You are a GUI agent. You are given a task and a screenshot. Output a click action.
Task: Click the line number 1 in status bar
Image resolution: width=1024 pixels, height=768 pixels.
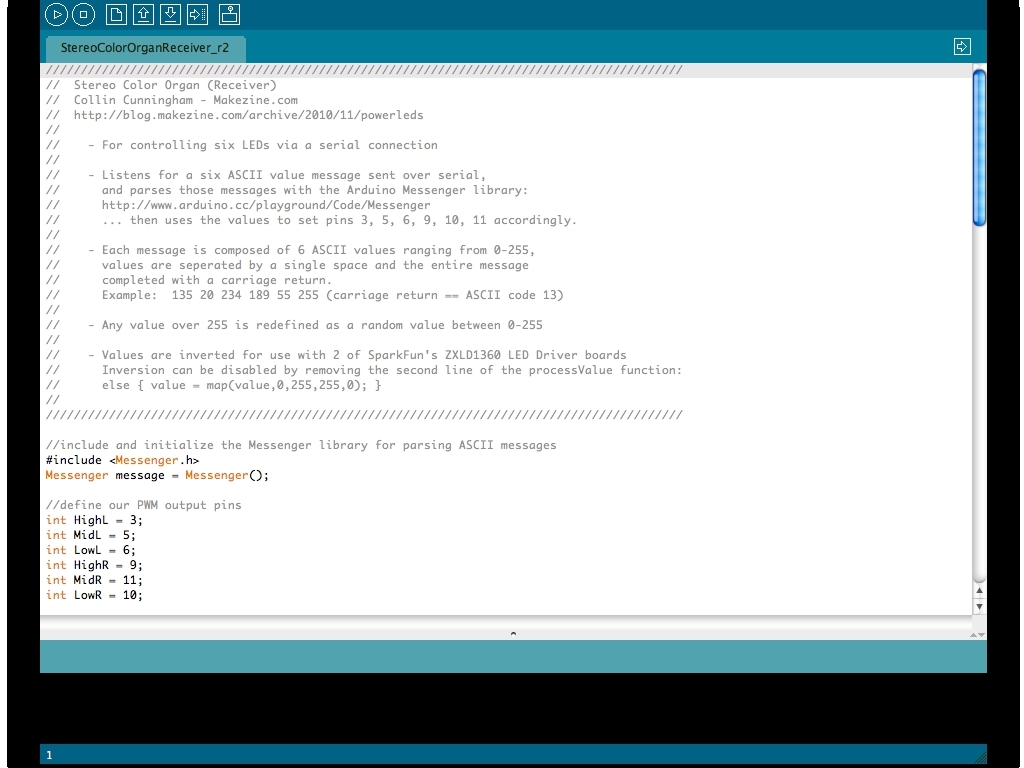coord(49,755)
